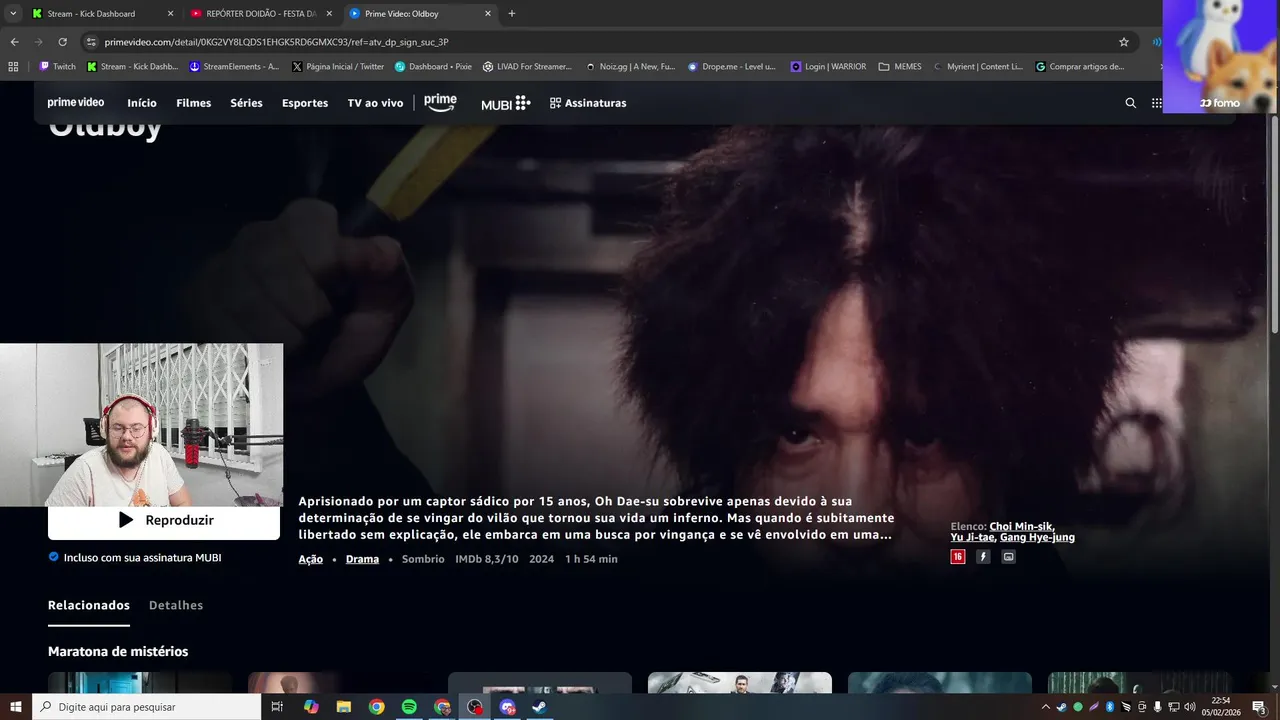Bookmark this page with star icon
Screen dimensions: 1280x720
click(x=1124, y=42)
